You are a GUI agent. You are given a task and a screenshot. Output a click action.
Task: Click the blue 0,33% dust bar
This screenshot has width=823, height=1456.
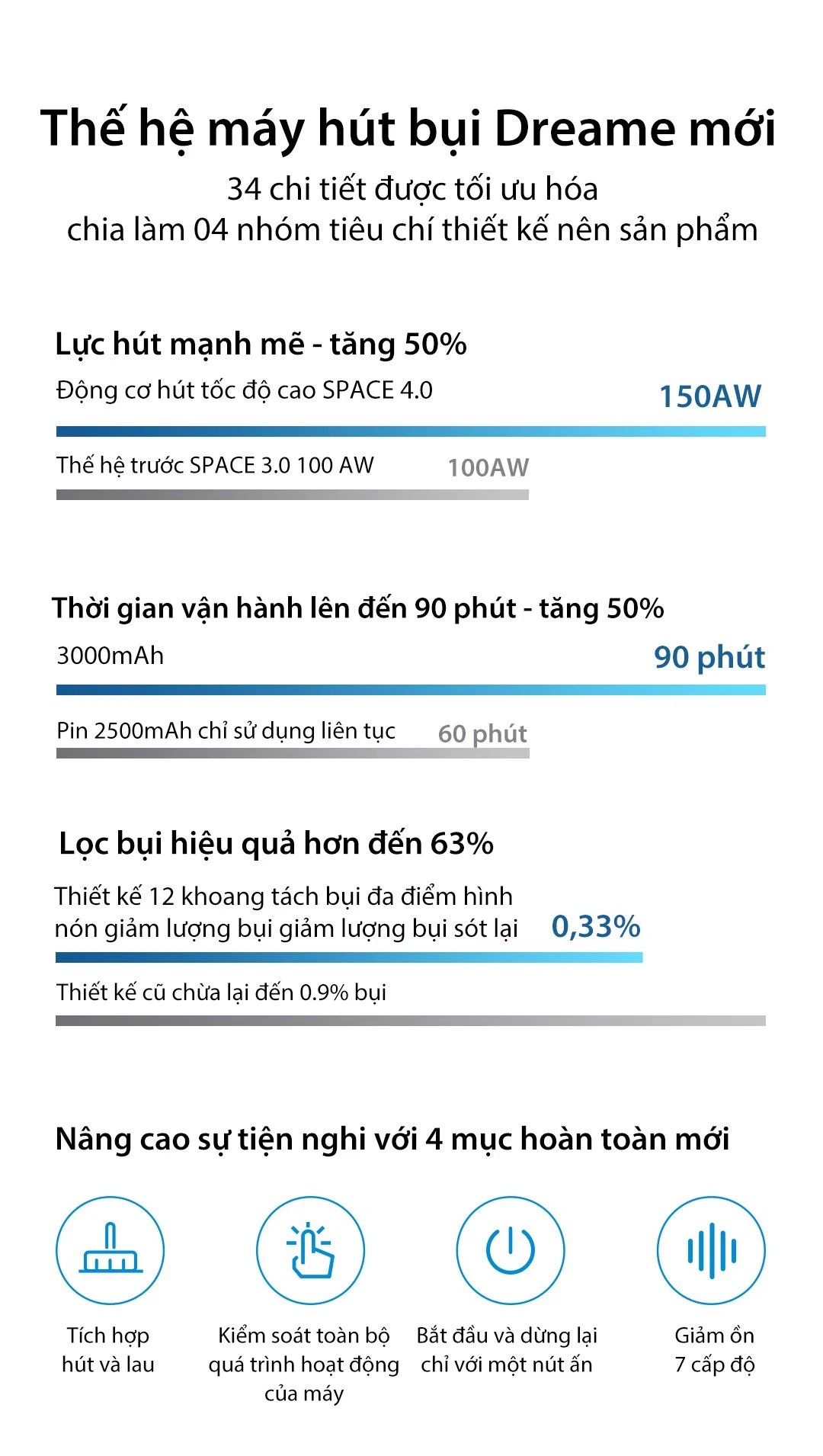pyautogui.click(x=349, y=957)
